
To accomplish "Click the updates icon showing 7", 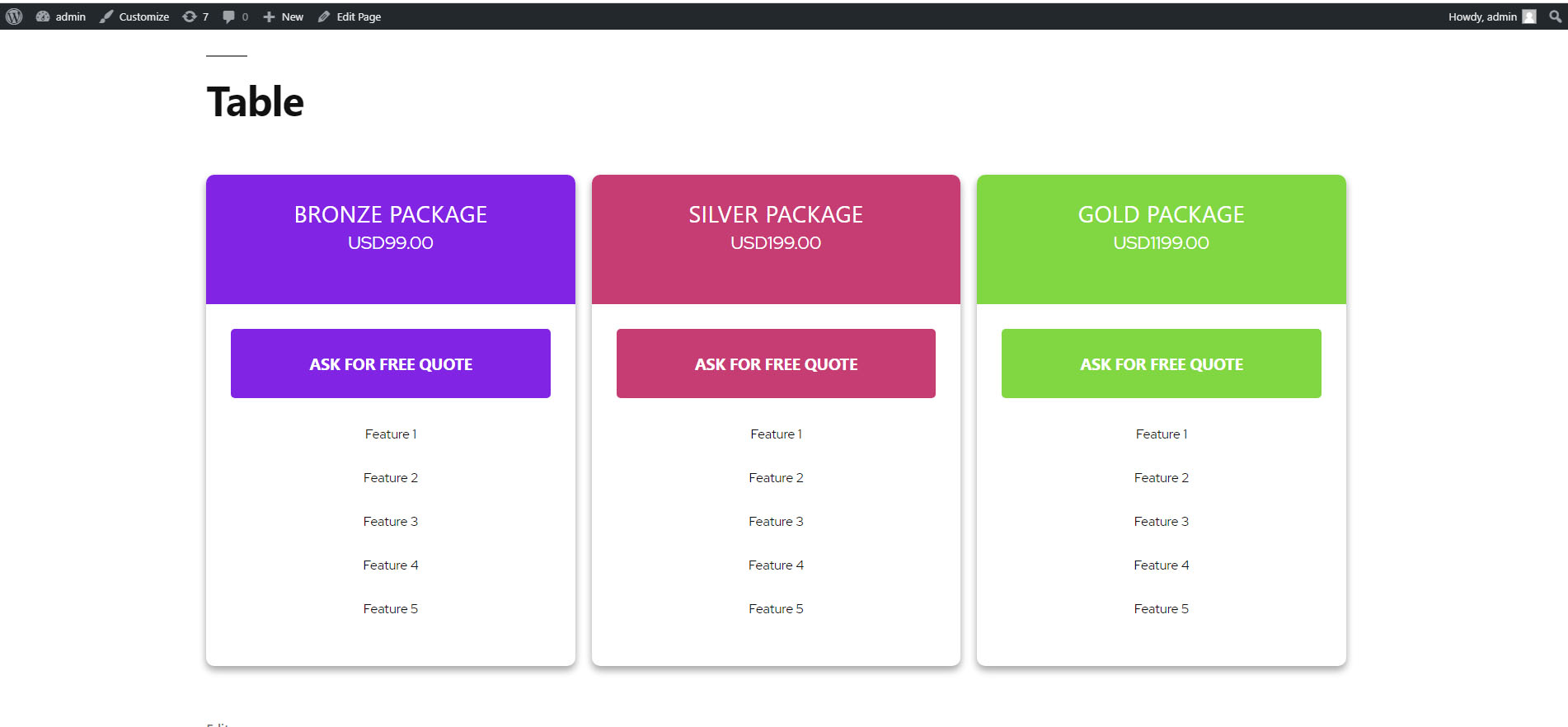I will coord(195,16).
